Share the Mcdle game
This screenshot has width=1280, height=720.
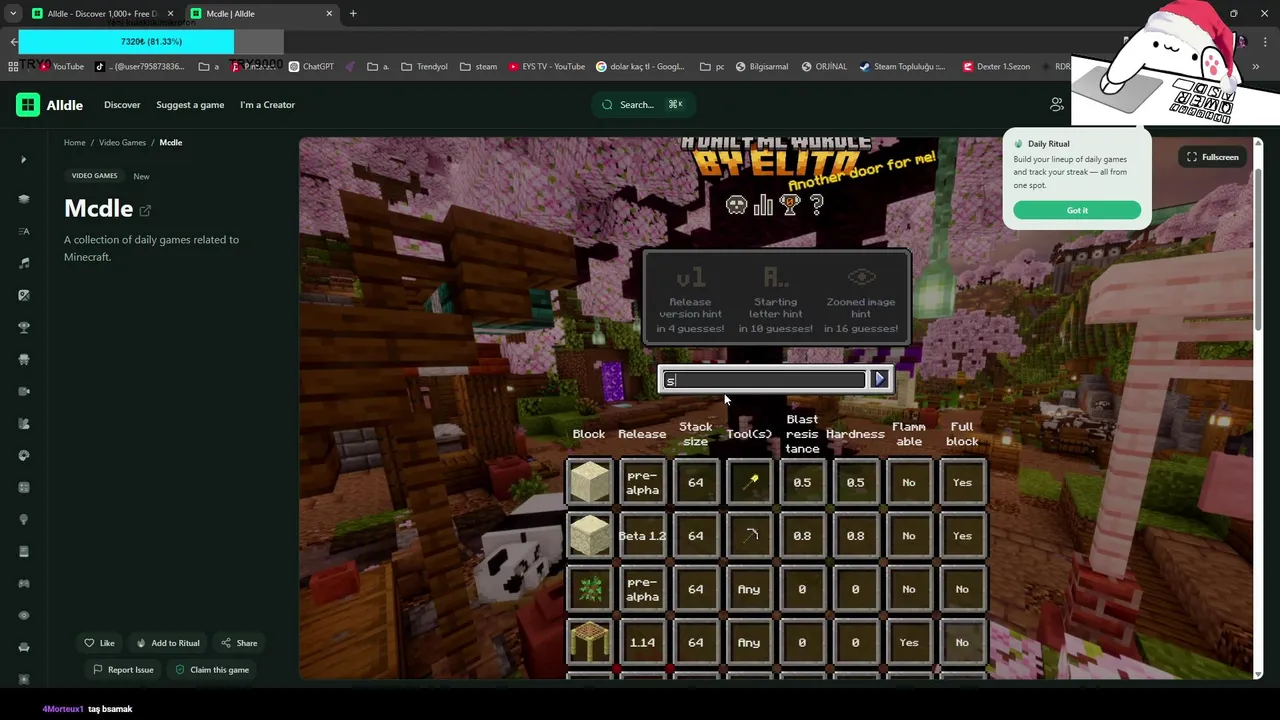tap(239, 643)
